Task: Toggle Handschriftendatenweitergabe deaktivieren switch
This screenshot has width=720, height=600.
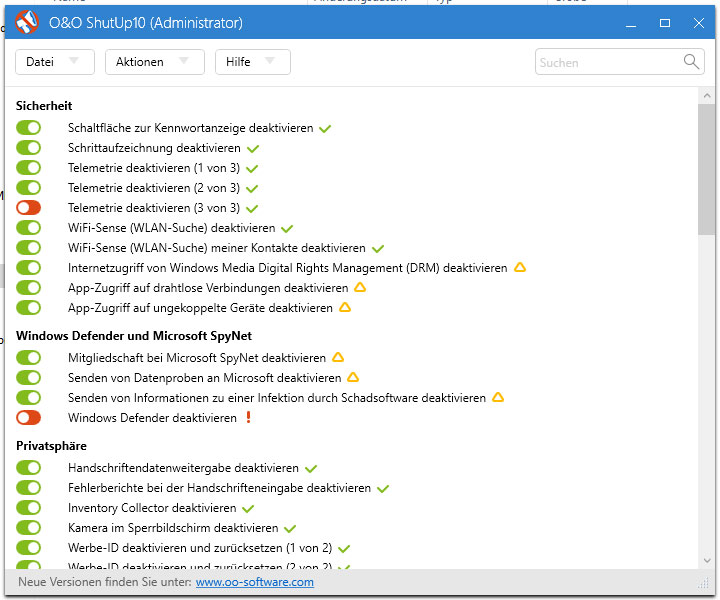Action: pyautogui.click(x=29, y=468)
